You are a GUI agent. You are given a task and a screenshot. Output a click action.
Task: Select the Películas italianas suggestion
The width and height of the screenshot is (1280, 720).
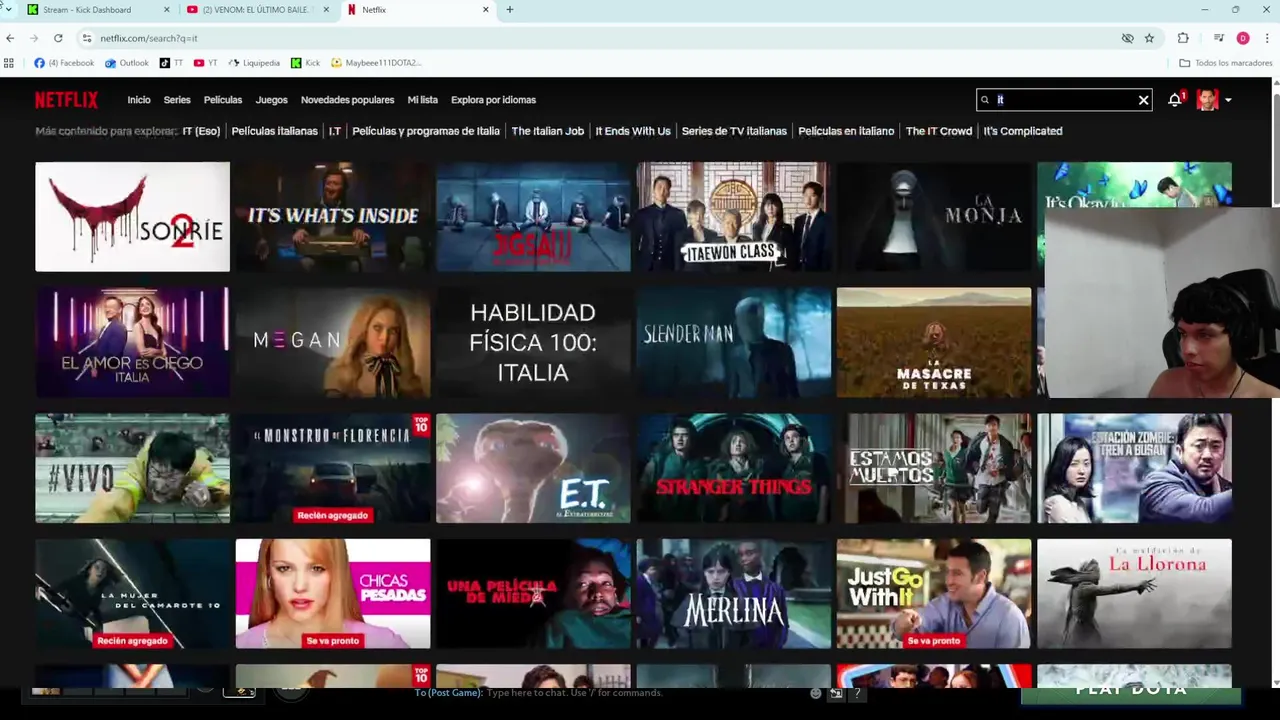274,131
